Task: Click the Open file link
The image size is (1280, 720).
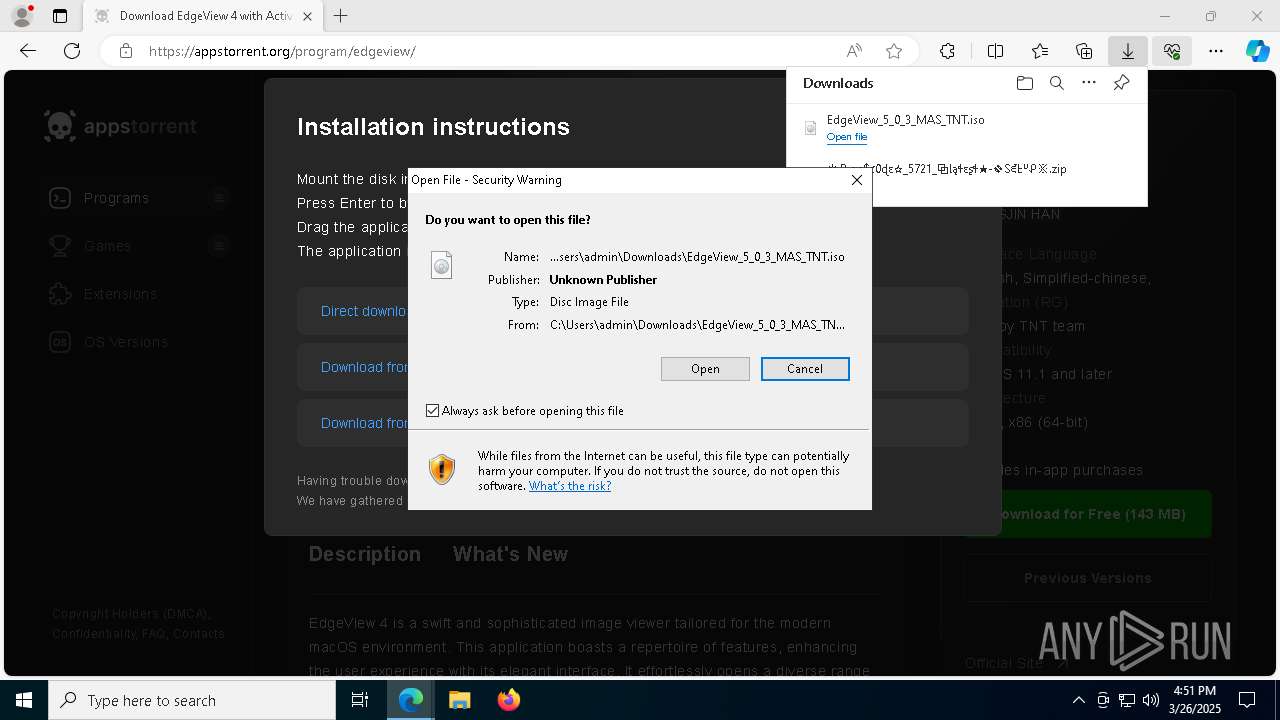Action: pos(847,137)
